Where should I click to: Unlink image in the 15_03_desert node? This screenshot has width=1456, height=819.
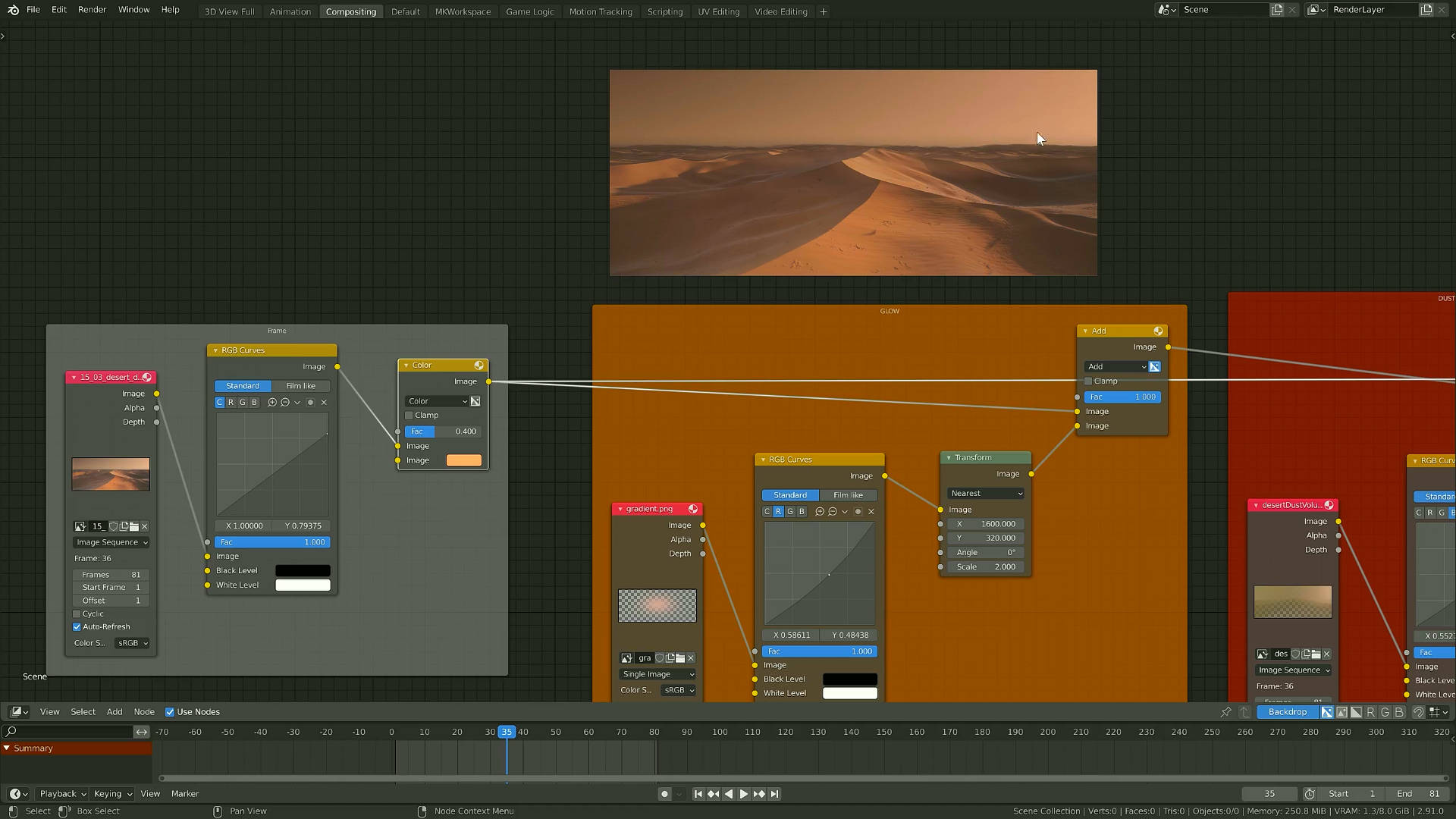click(144, 526)
